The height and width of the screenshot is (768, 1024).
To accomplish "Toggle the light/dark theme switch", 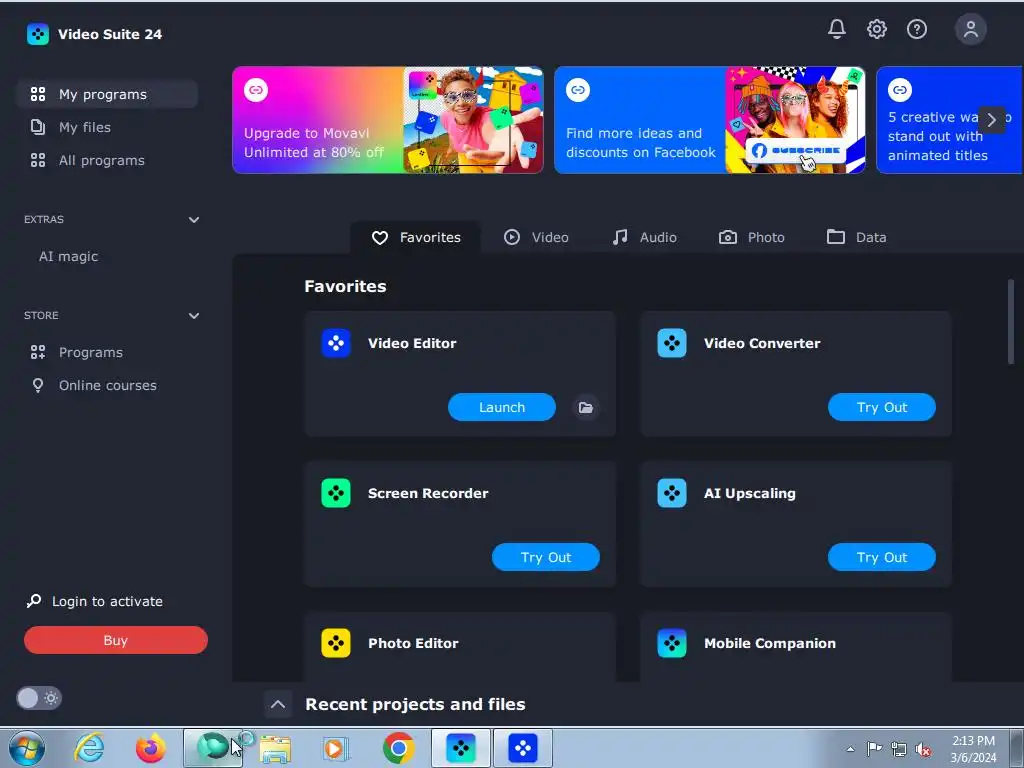I will pos(39,698).
